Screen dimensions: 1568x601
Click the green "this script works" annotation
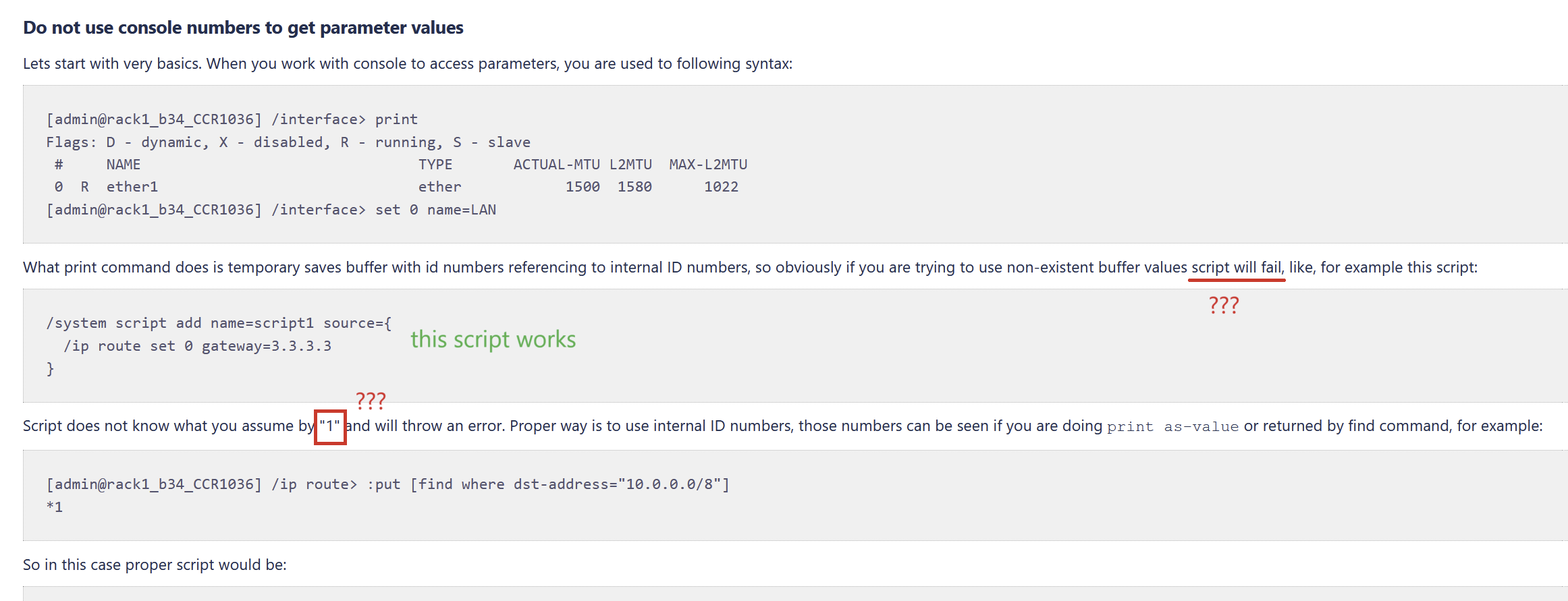coord(493,339)
